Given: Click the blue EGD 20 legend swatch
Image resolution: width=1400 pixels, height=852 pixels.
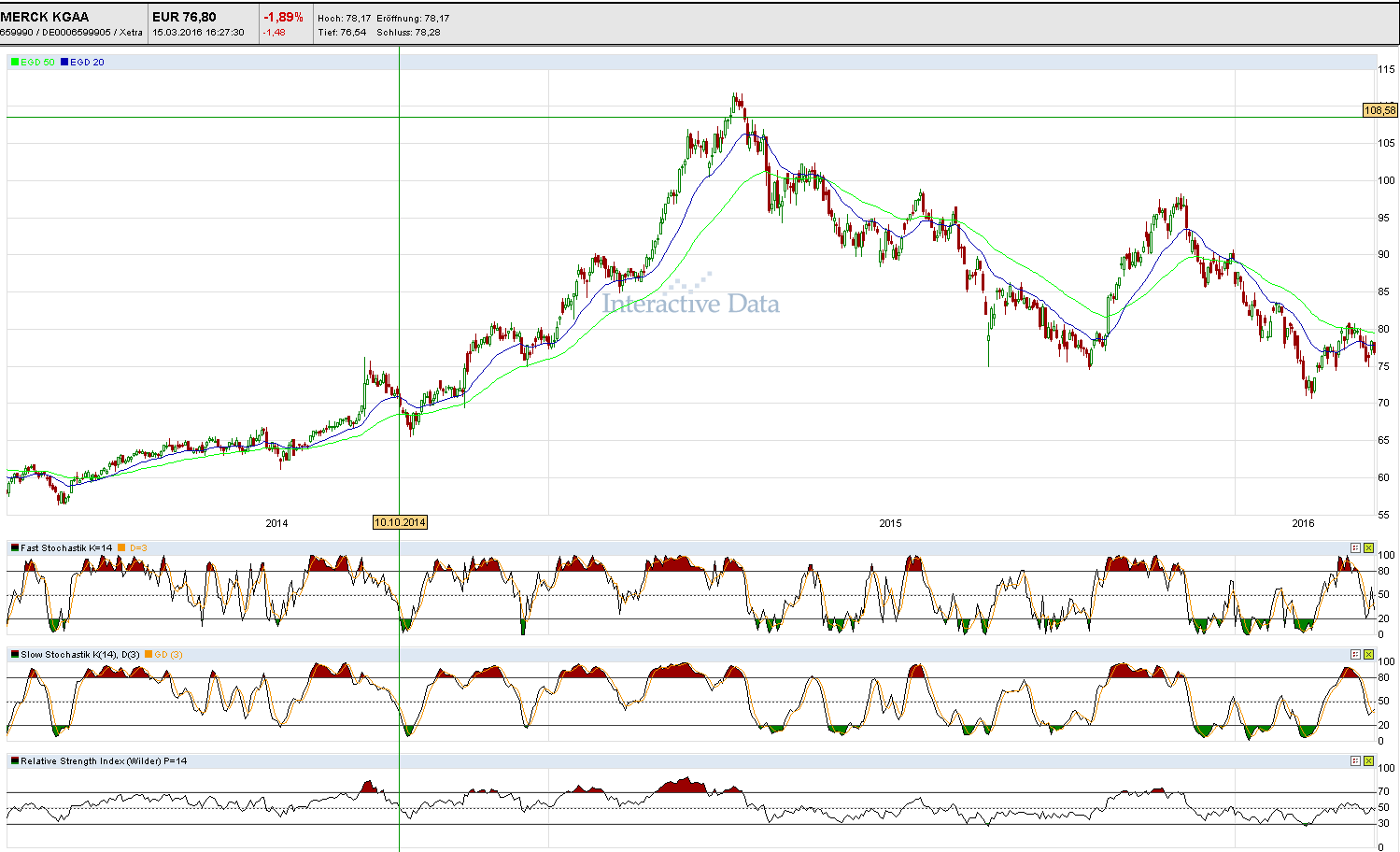Looking at the screenshot, I should pos(64,63).
